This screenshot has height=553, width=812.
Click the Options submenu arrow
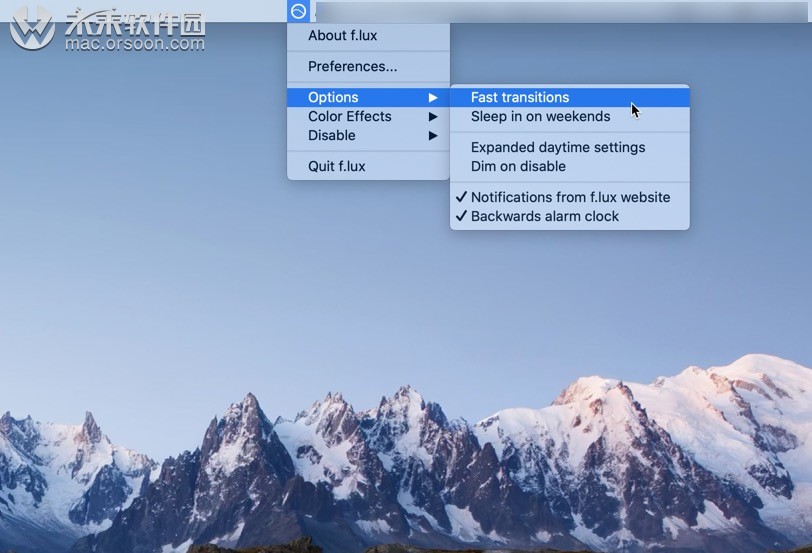(433, 98)
